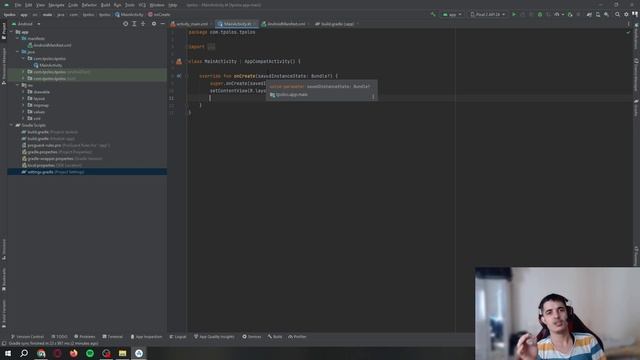Open the TODO tool window
The height and width of the screenshot is (360, 640).
pyautogui.click(x=60, y=337)
